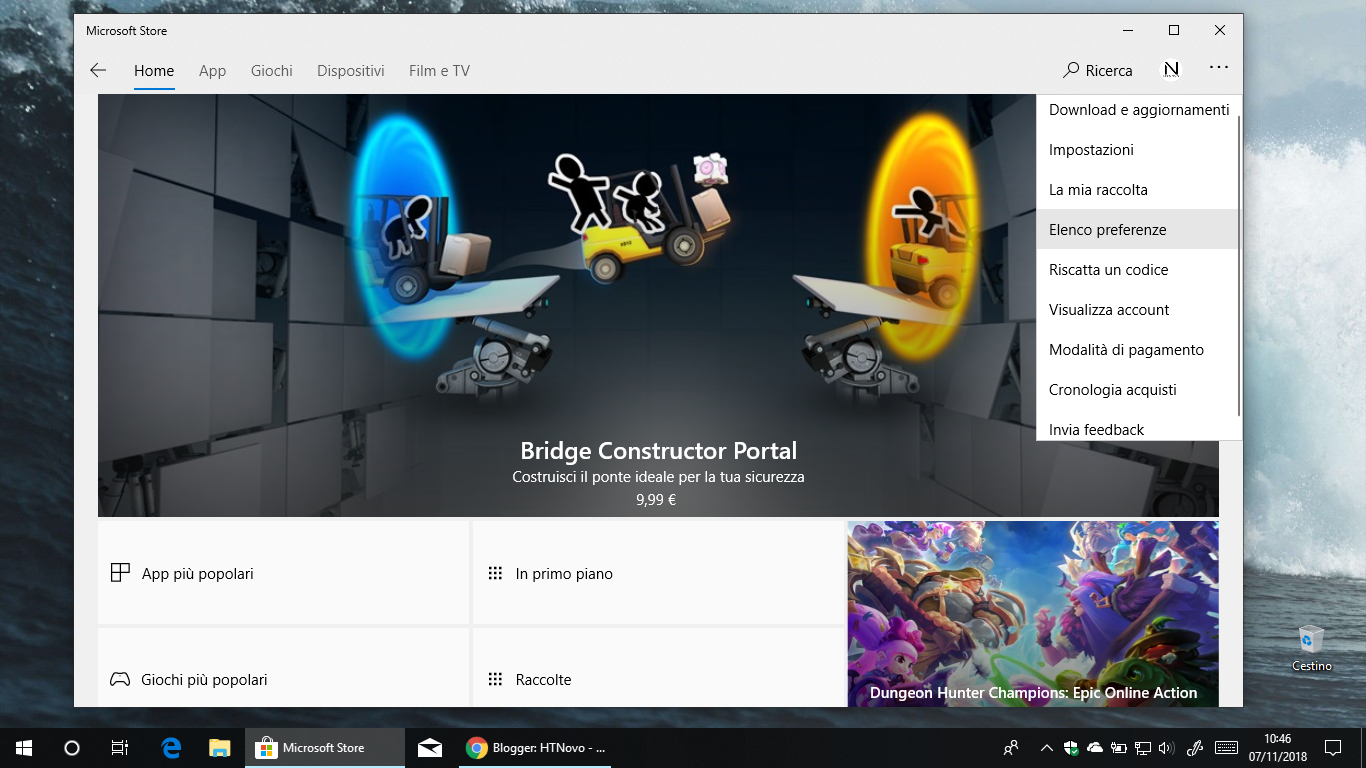
Task: Open the Bridge Constructor Portal banner
Action: 658,306
